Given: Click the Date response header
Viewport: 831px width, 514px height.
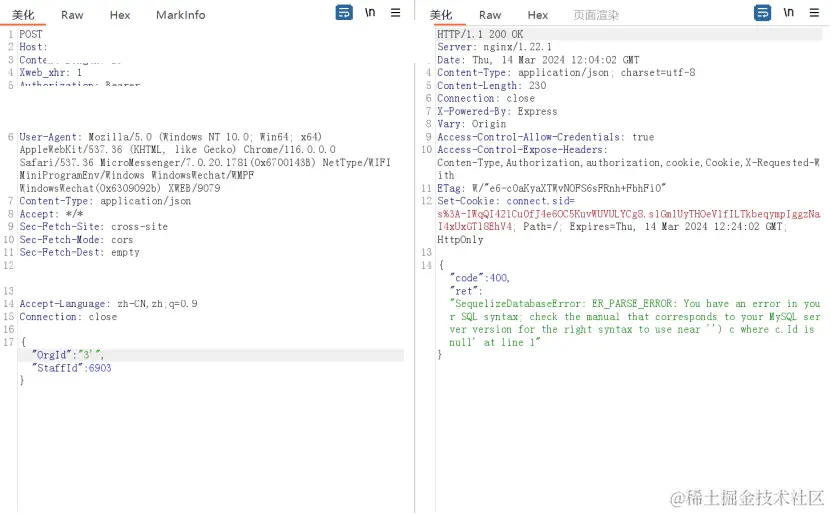Looking at the screenshot, I should point(538,60).
